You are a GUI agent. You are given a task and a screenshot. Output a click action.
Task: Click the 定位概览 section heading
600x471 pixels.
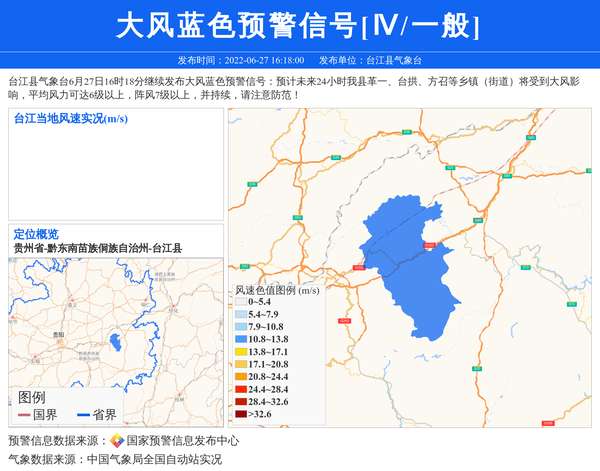[35, 234]
